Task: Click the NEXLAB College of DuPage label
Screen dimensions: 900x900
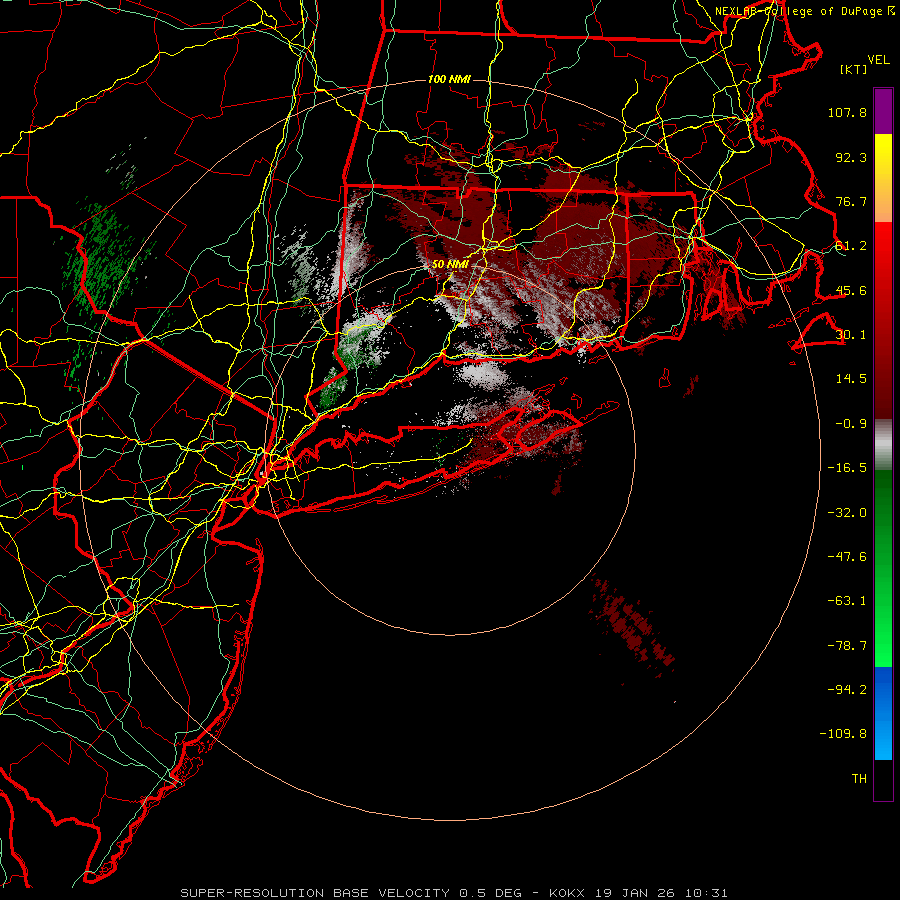Action: (x=805, y=11)
